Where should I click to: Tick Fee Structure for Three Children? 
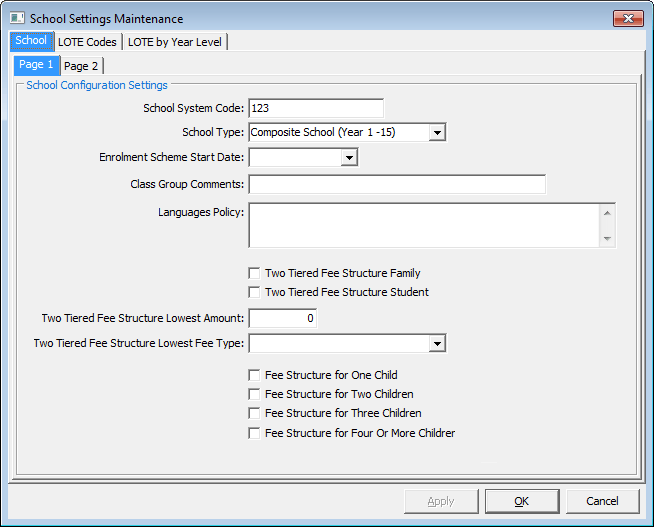pyautogui.click(x=254, y=413)
